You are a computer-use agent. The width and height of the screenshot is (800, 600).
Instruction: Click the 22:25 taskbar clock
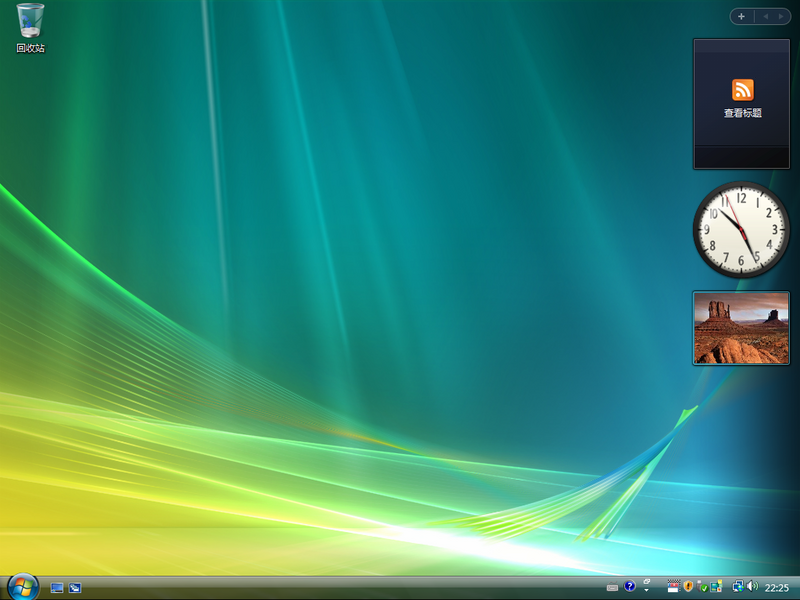[x=777, y=588]
